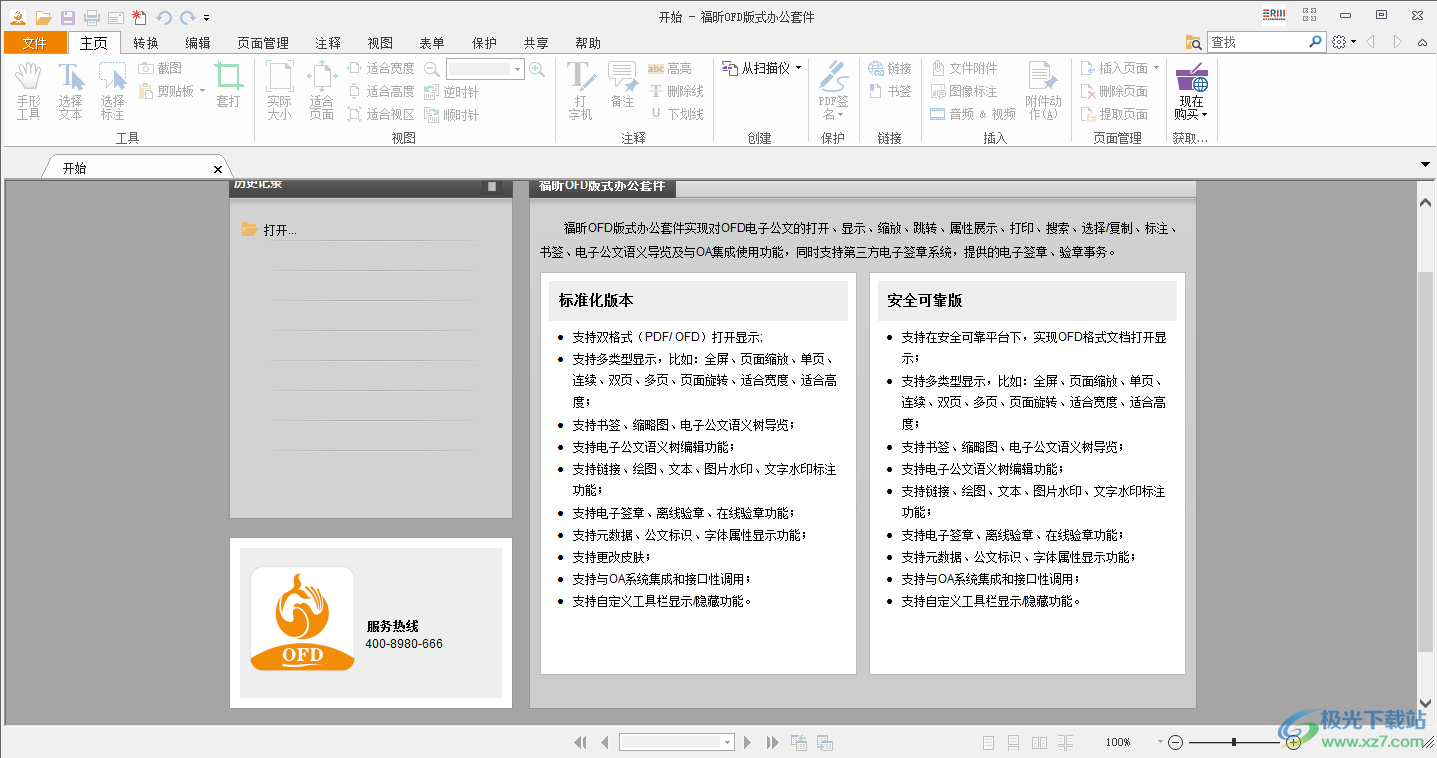Choose the Select Text tool (选择文本)
The height and width of the screenshot is (758, 1437).
[x=70, y=90]
